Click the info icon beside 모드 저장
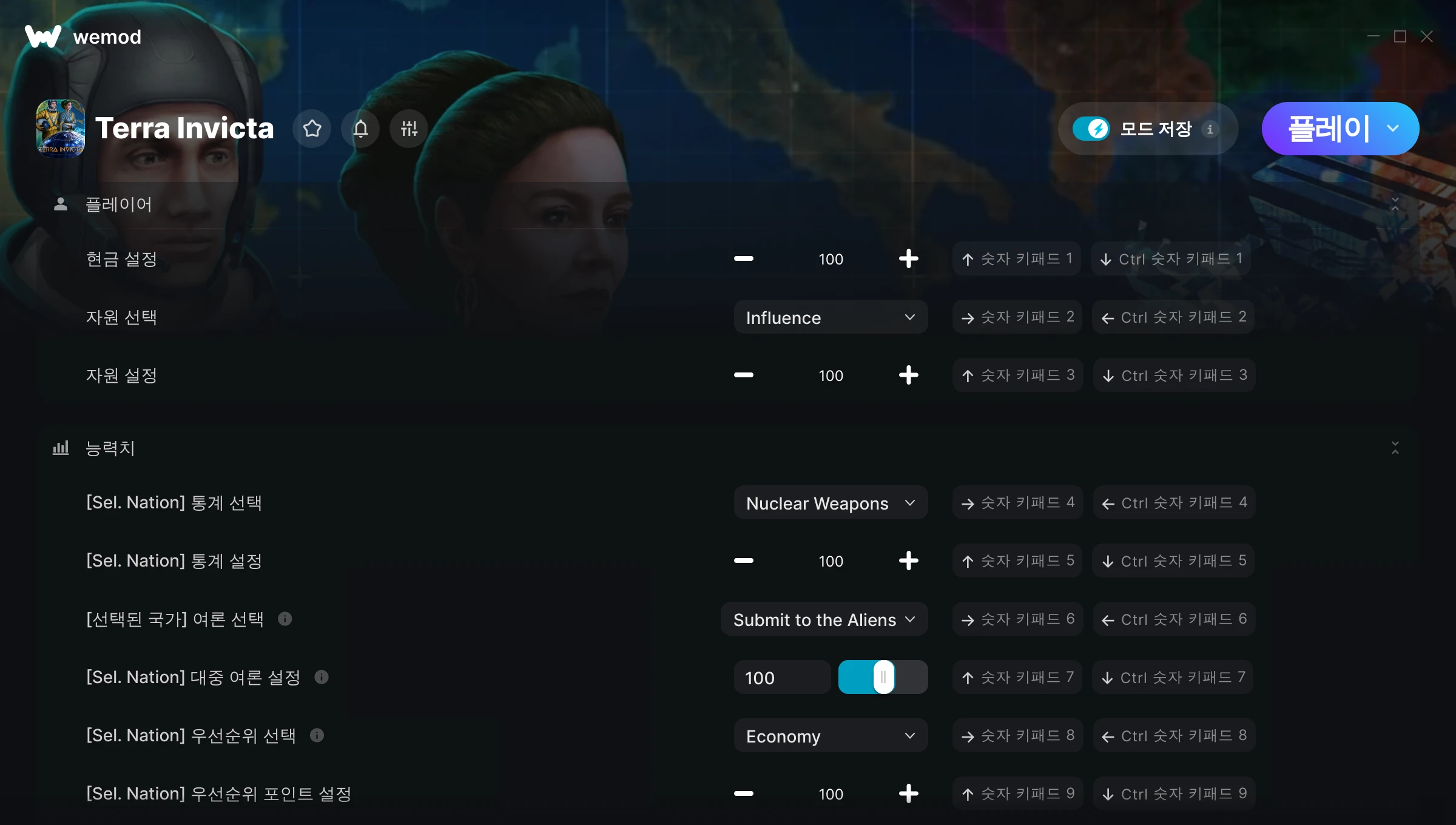Screen dimensions: 1456x825 click(1210, 129)
